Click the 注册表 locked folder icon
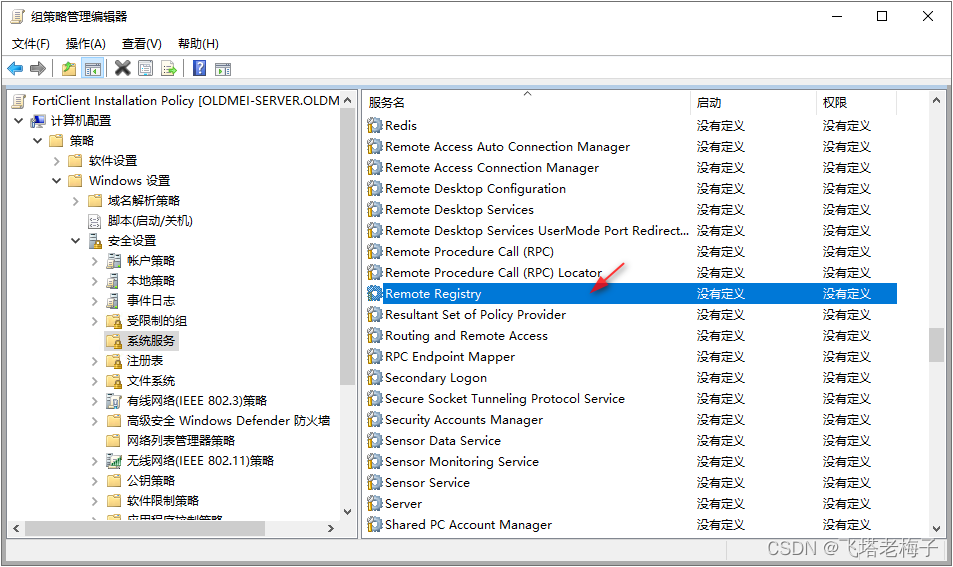 coord(114,362)
